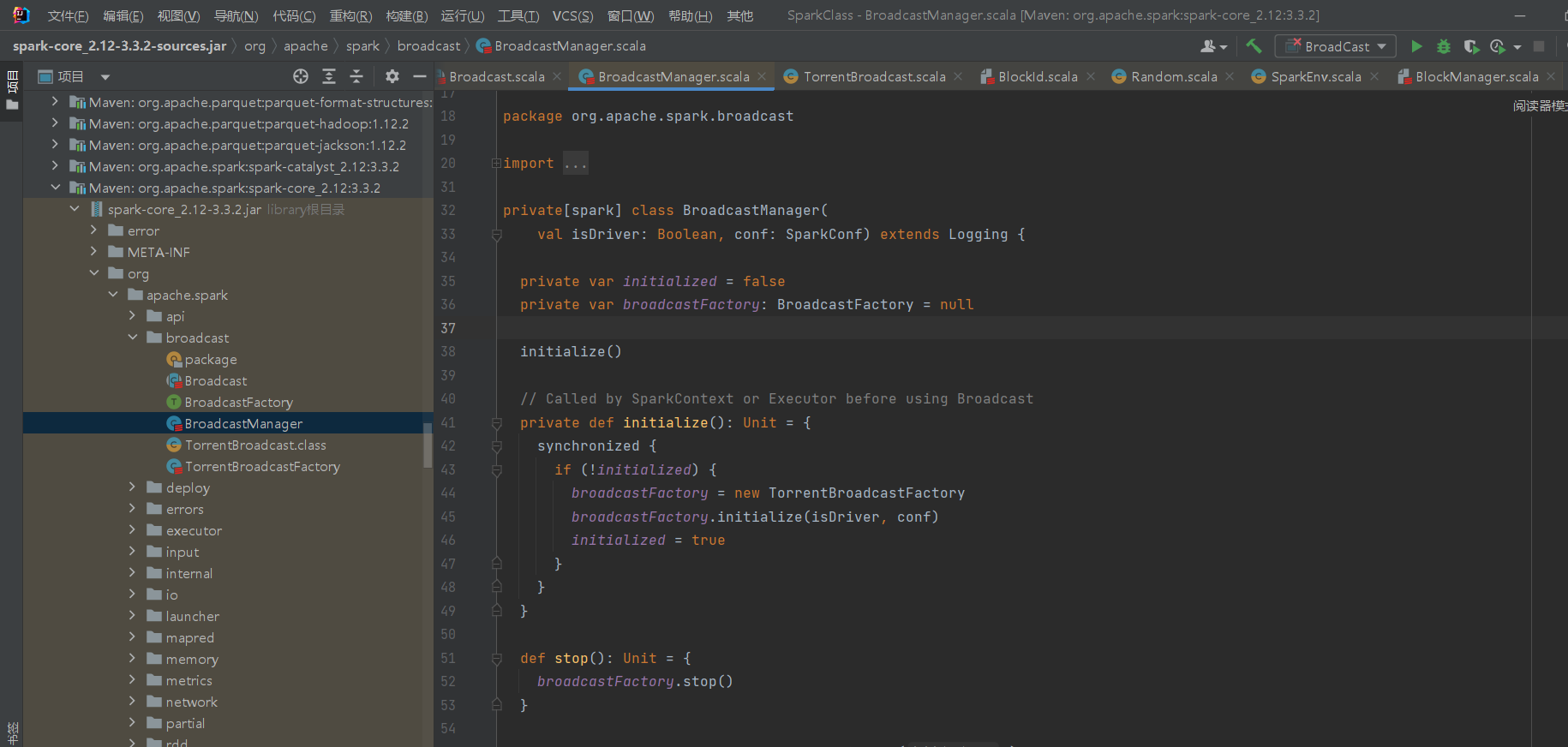
Task: Locate current file using crosshair icon
Action: [301, 76]
